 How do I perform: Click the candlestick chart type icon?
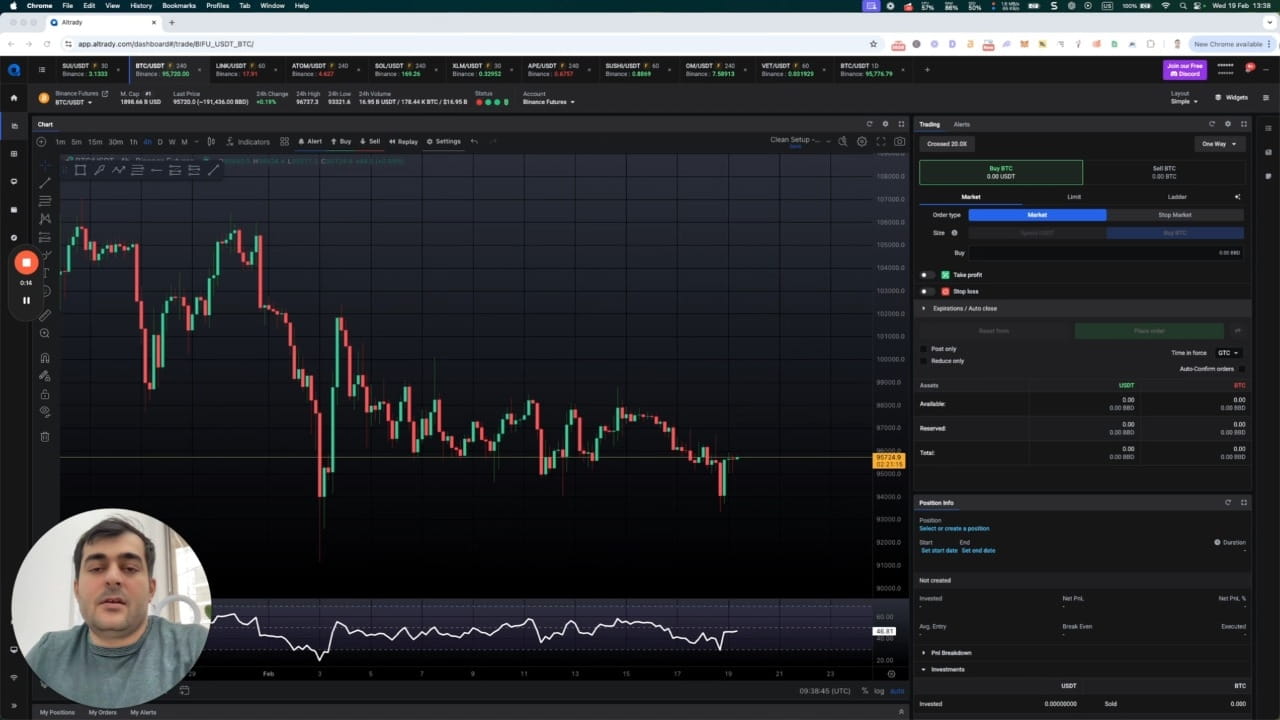211,141
